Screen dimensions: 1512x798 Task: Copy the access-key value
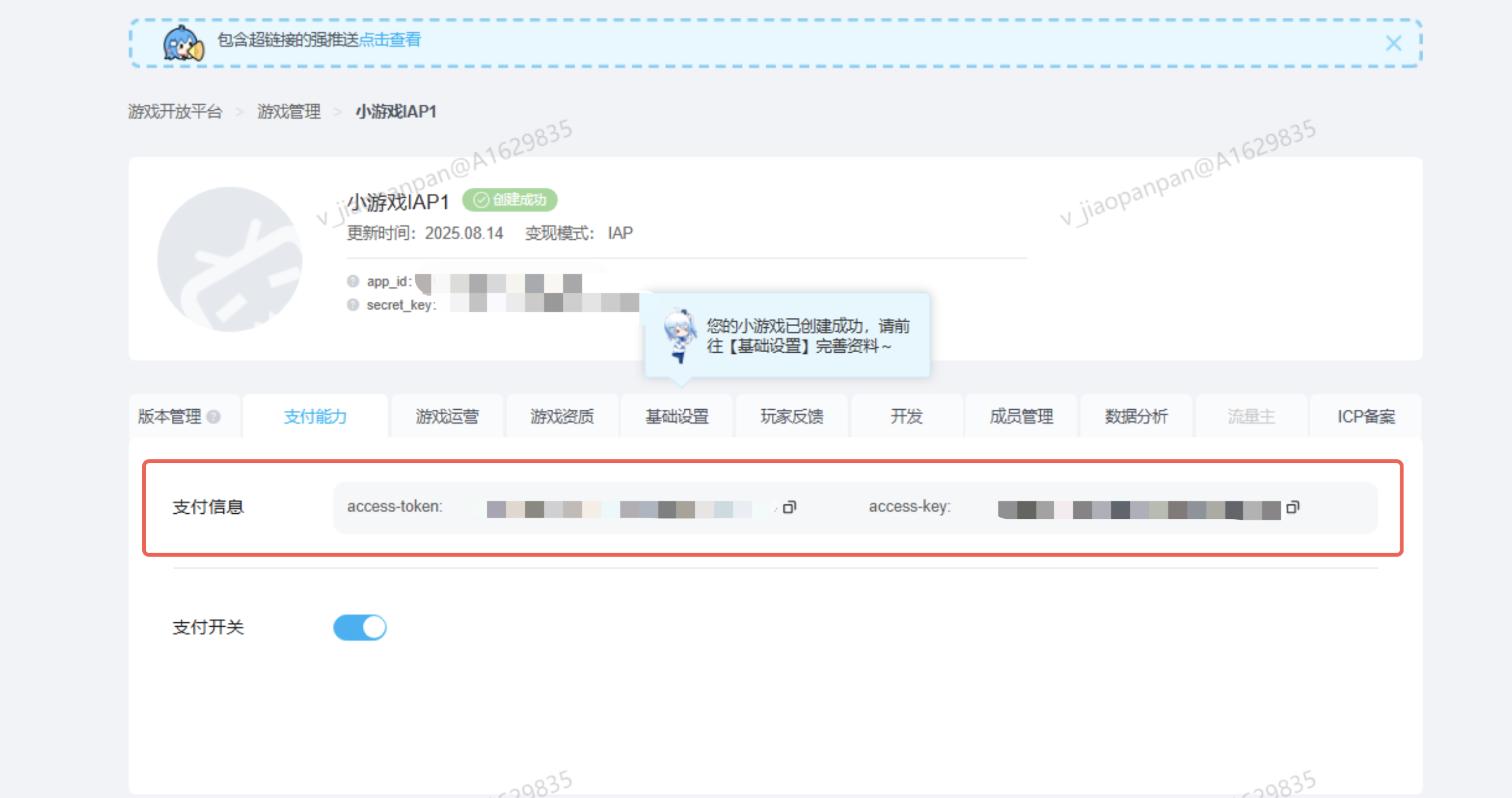point(1293,507)
